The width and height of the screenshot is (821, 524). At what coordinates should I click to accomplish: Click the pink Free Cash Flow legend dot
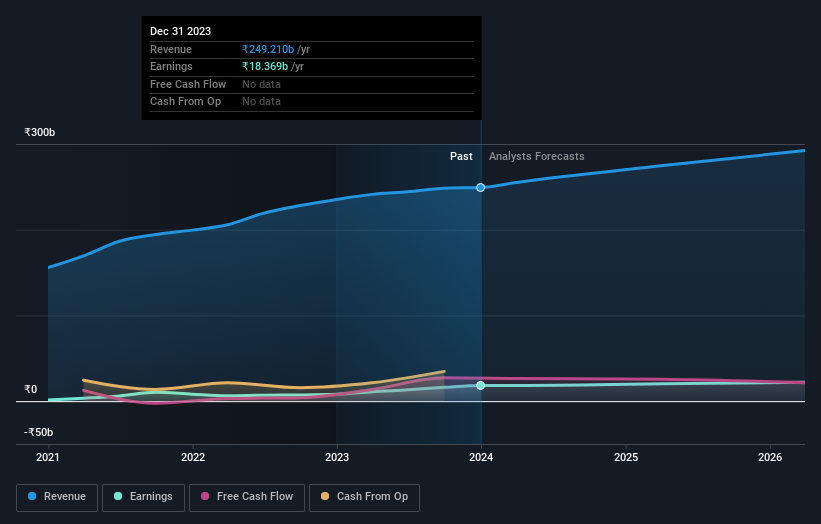[205, 496]
